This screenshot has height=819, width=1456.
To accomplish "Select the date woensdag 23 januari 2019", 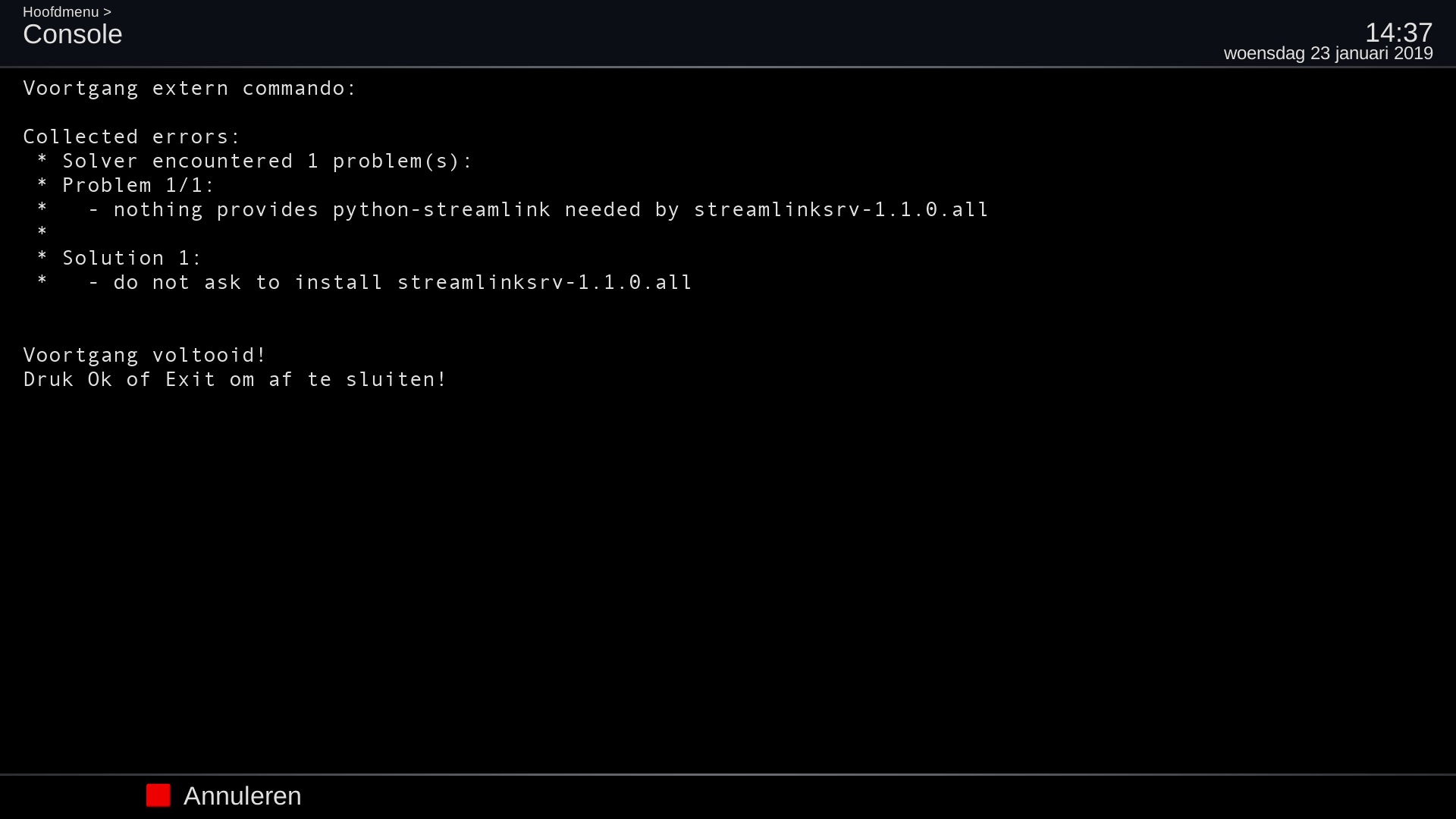I will 1328,53.
